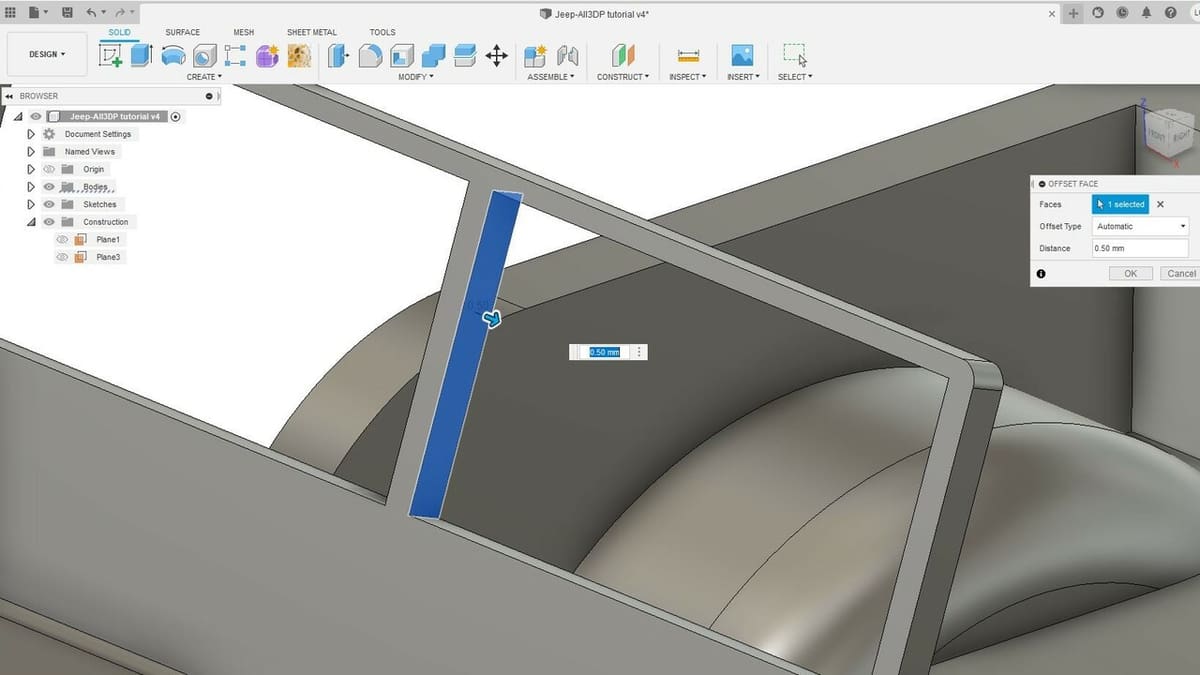Viewport: 1200px width, 675px height.
Task: Select the Shell tool
Action: tap(402, 55)
